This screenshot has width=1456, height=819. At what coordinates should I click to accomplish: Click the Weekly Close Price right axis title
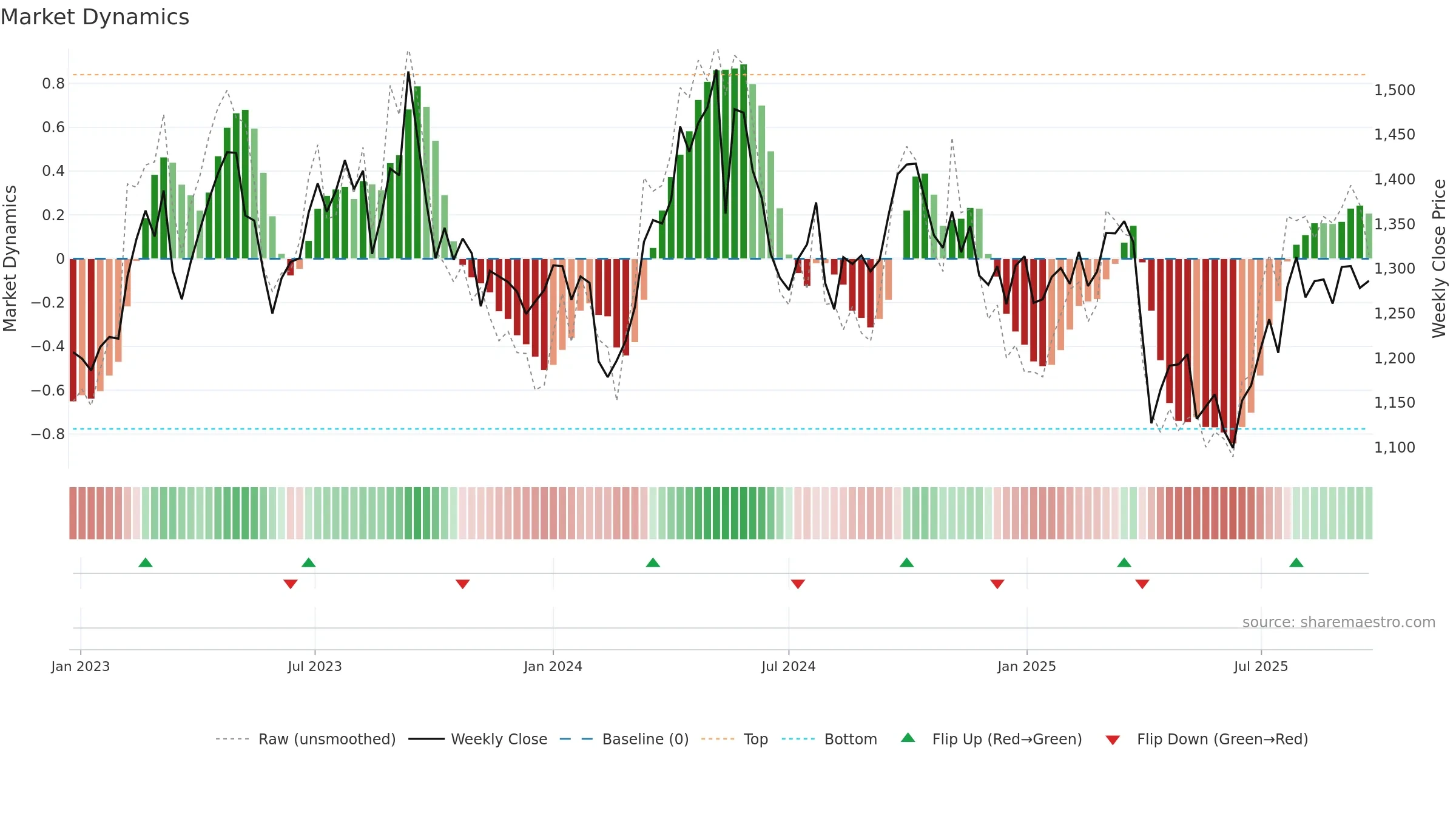(x=1439, y=258)
